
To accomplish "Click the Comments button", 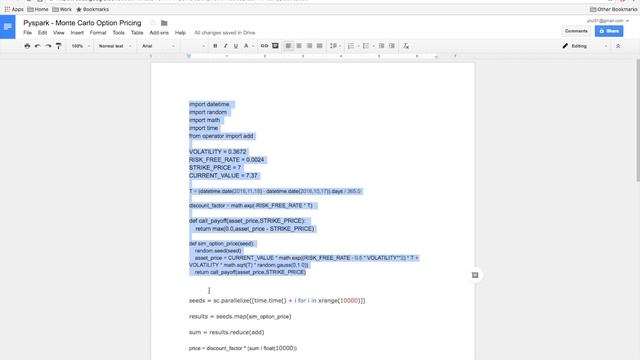I will pos(576,31).
